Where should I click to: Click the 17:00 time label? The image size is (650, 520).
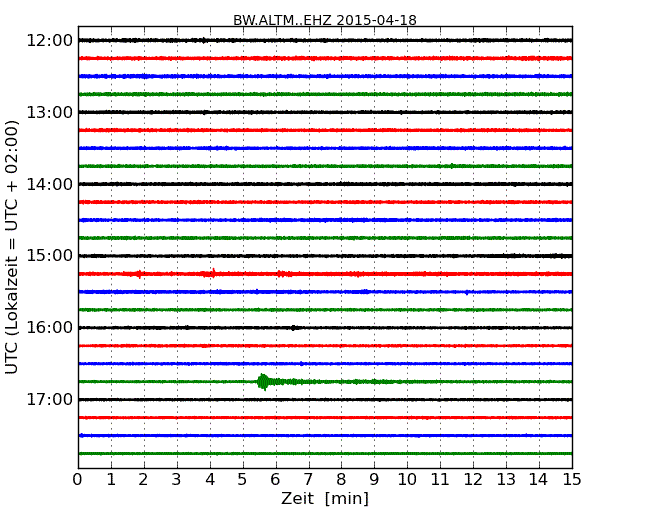(50, 399)
